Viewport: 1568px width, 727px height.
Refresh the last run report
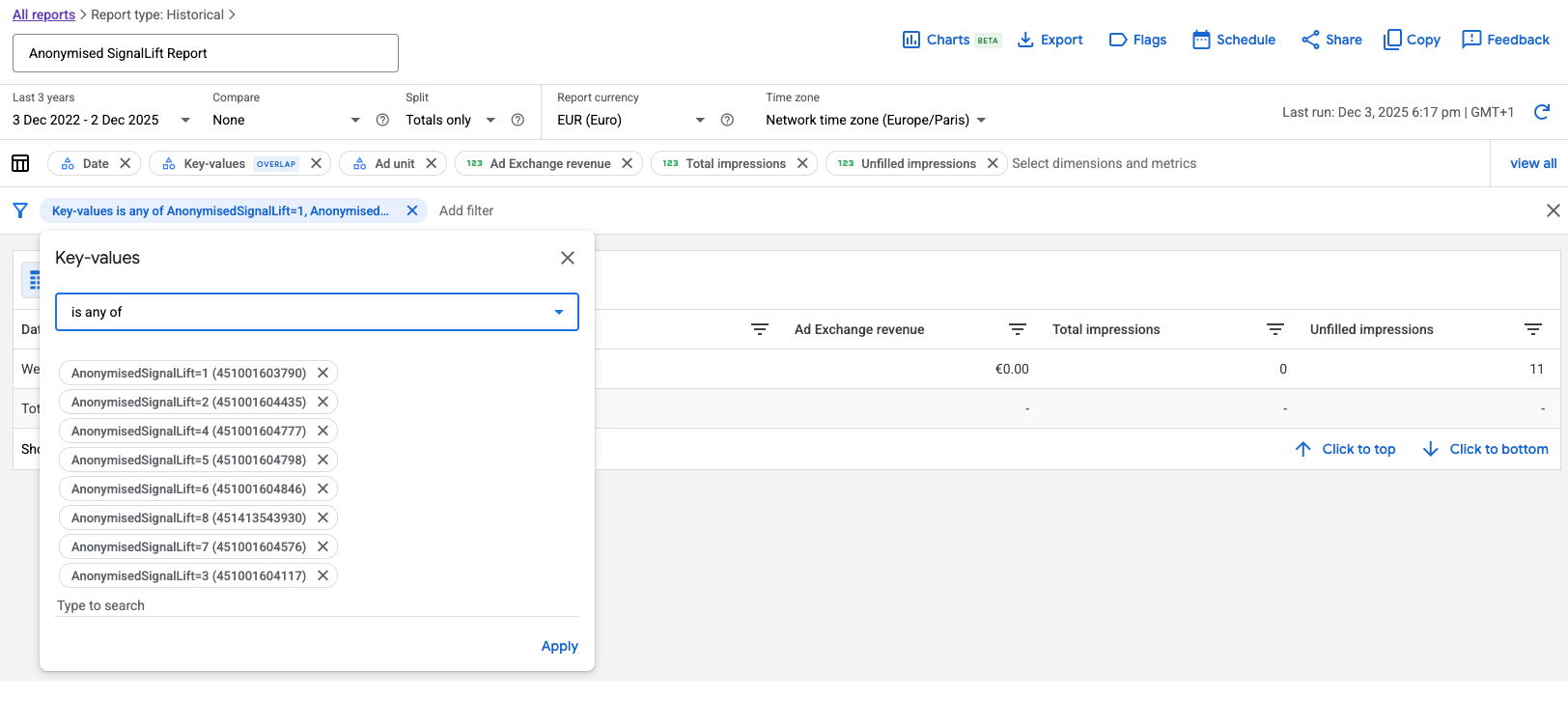point(1542,112)
